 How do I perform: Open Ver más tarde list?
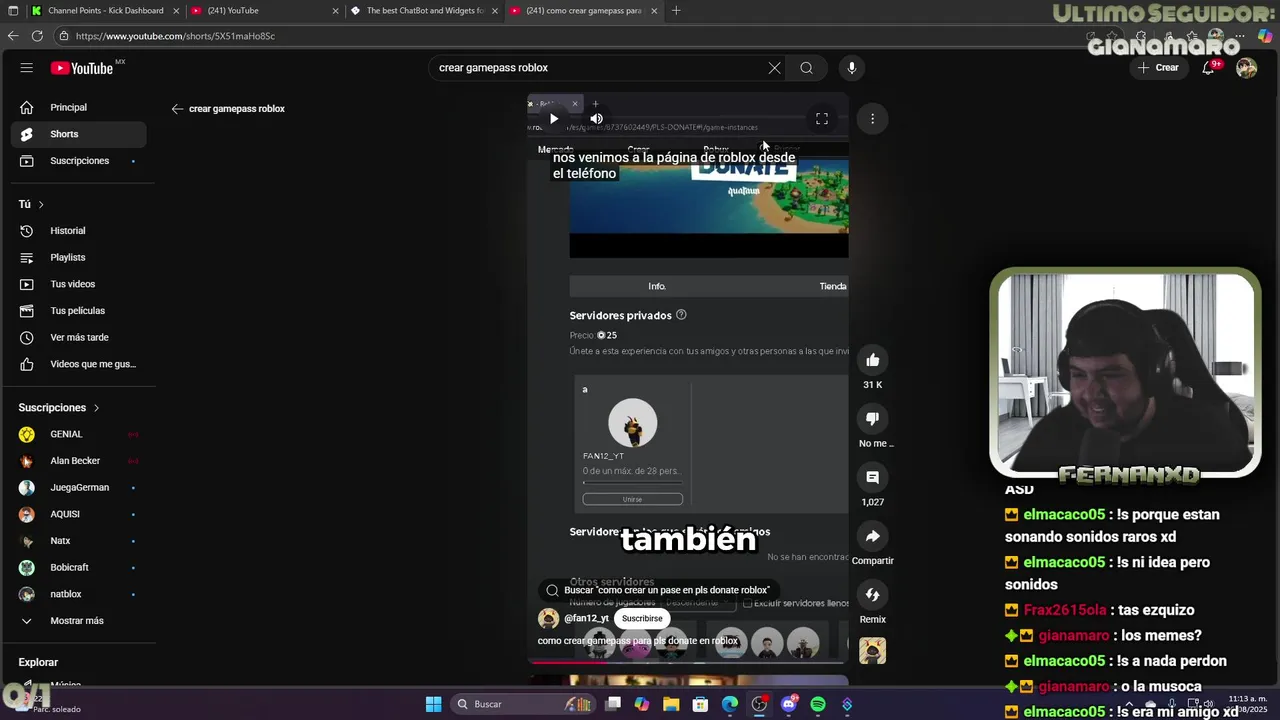click(x=77, y=338)
